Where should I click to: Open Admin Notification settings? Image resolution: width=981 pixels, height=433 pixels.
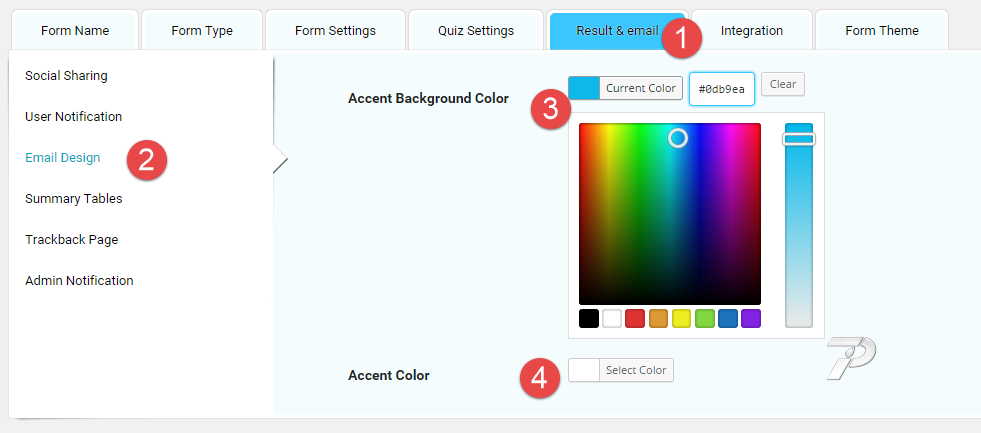79,280
